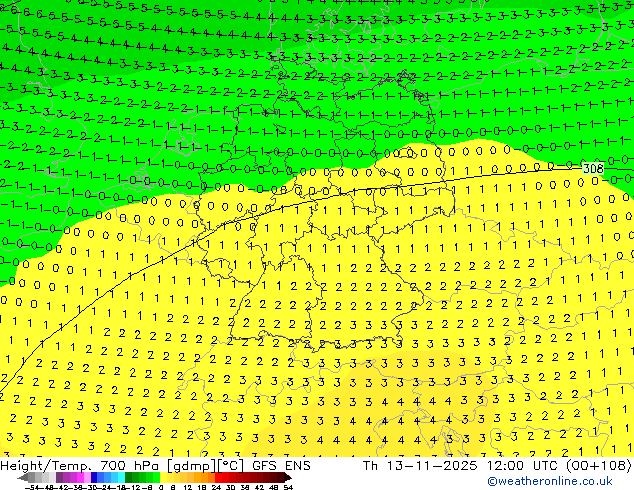Click the orange swatch in the legend
The image size is (634, 490).
pyautogui.click(x=205, y=477)
